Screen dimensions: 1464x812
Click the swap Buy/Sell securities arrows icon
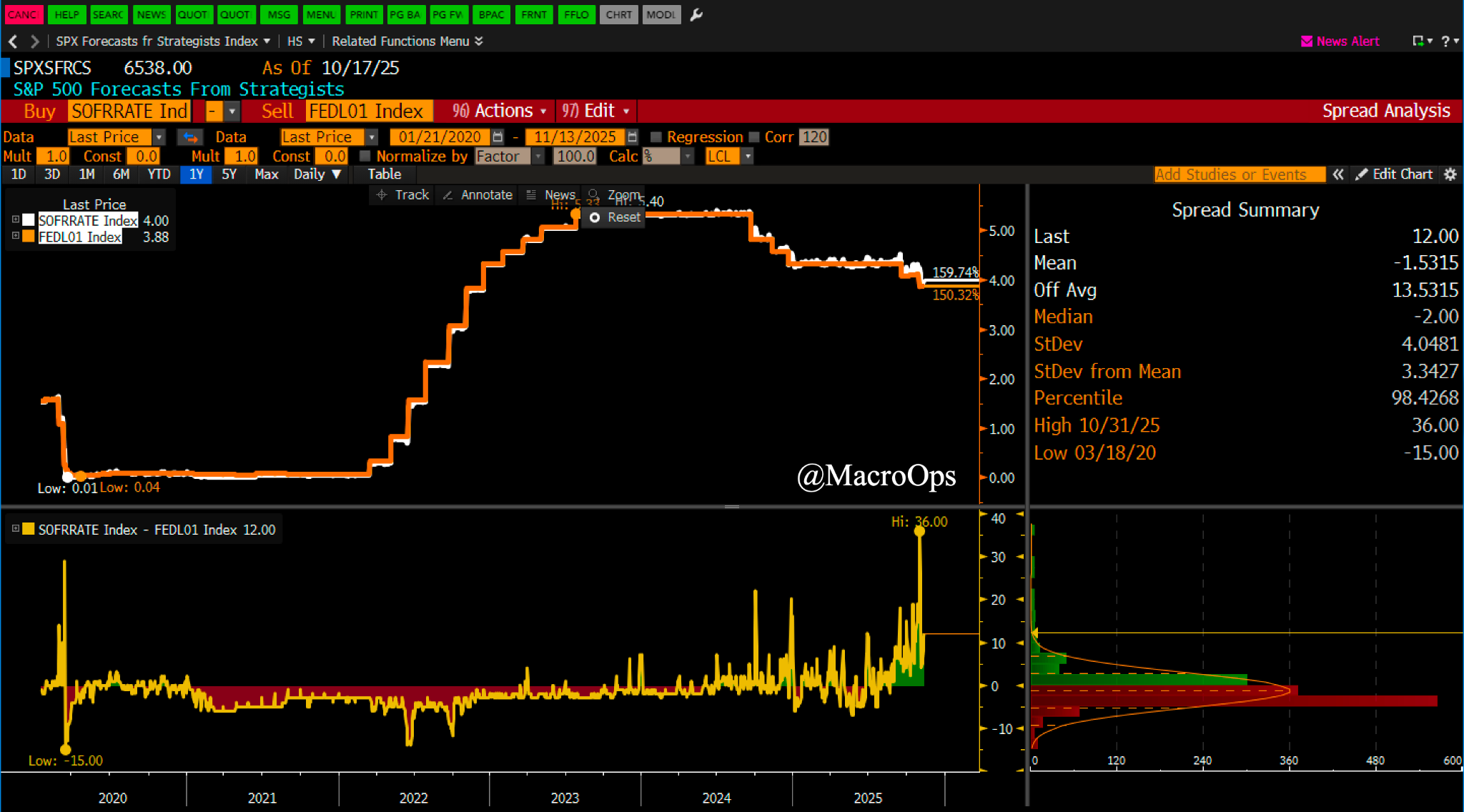[x=190, y=137]
